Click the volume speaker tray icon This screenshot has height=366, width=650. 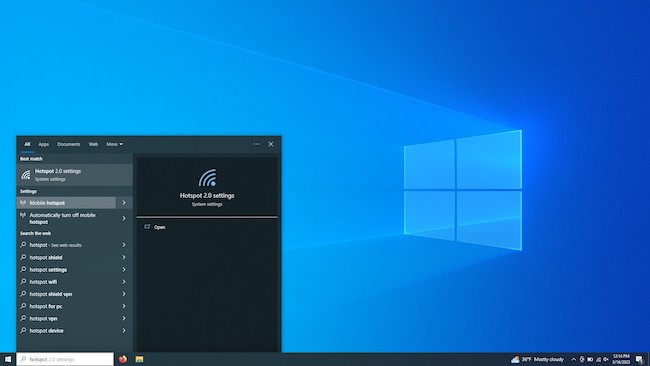[606, 359]
